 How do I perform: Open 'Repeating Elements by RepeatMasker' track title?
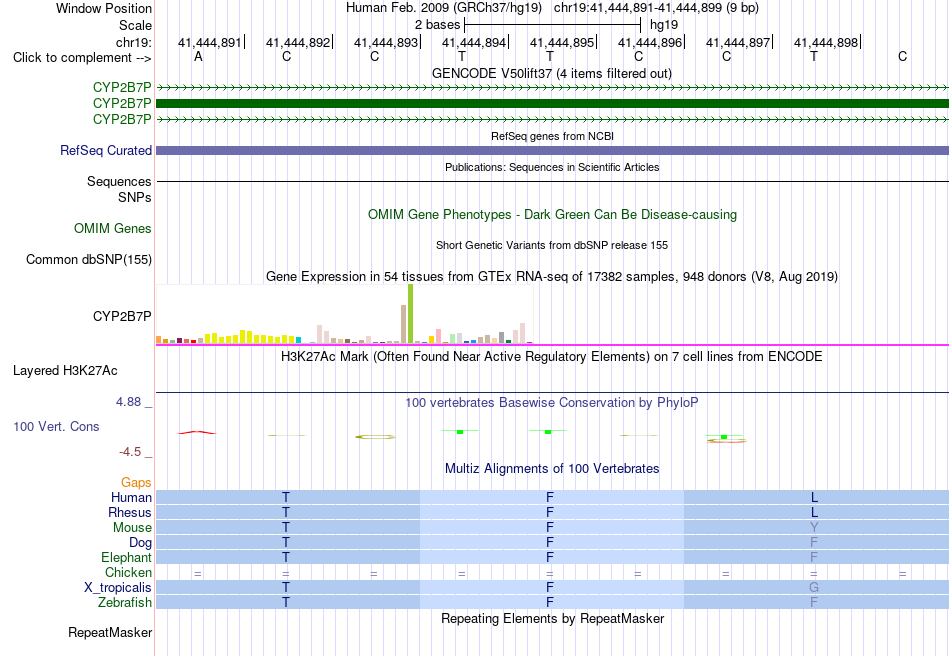click(x=552, y=618)
